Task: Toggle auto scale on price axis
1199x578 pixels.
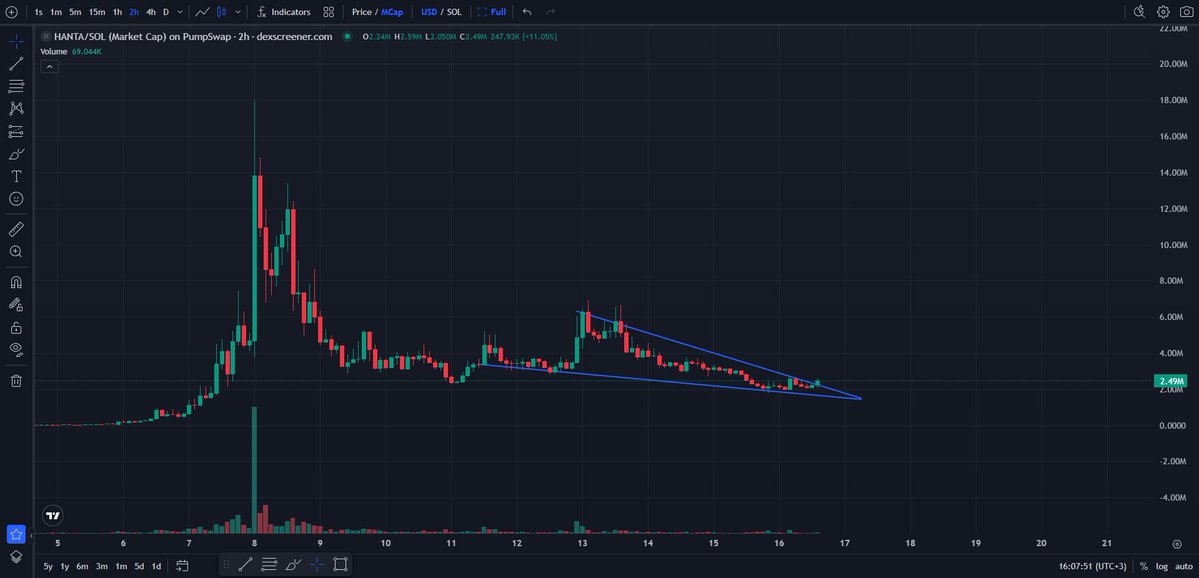Action: pos(1184,567)
